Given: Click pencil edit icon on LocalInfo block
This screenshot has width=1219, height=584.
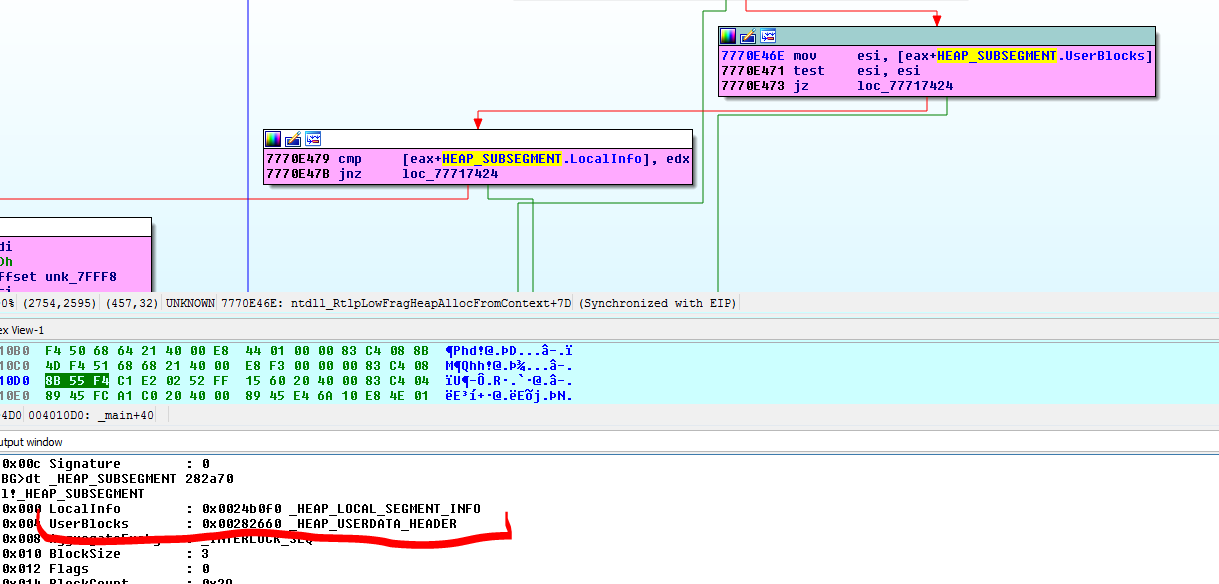Looking at the screenshot, I should point(292,139).
